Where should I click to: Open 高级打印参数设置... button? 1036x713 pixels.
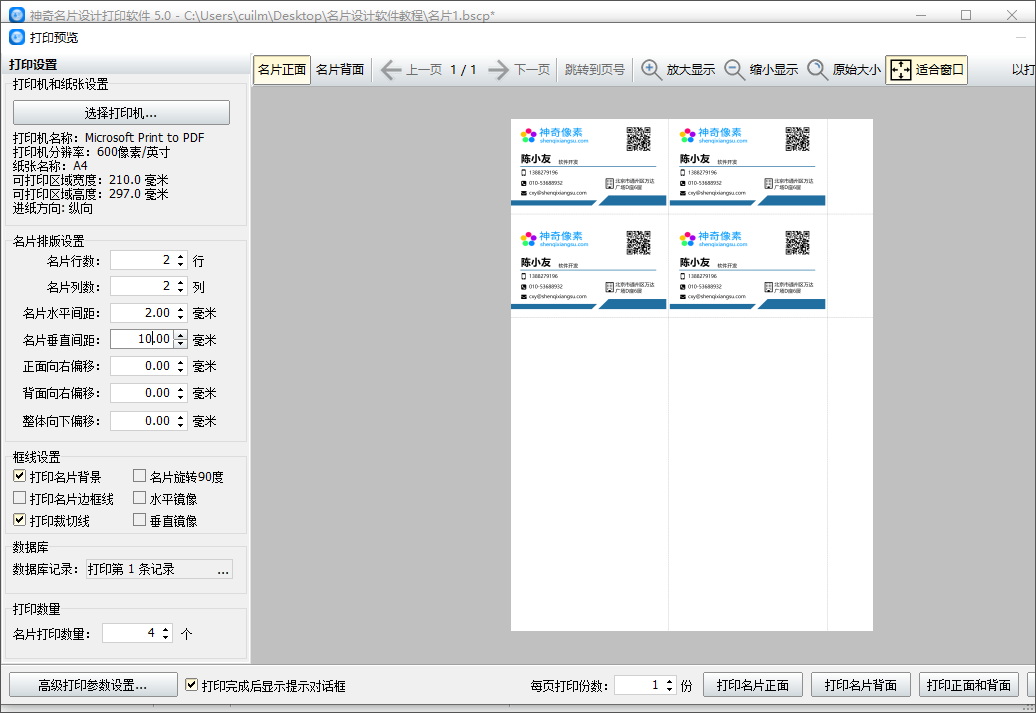(93, 685)
